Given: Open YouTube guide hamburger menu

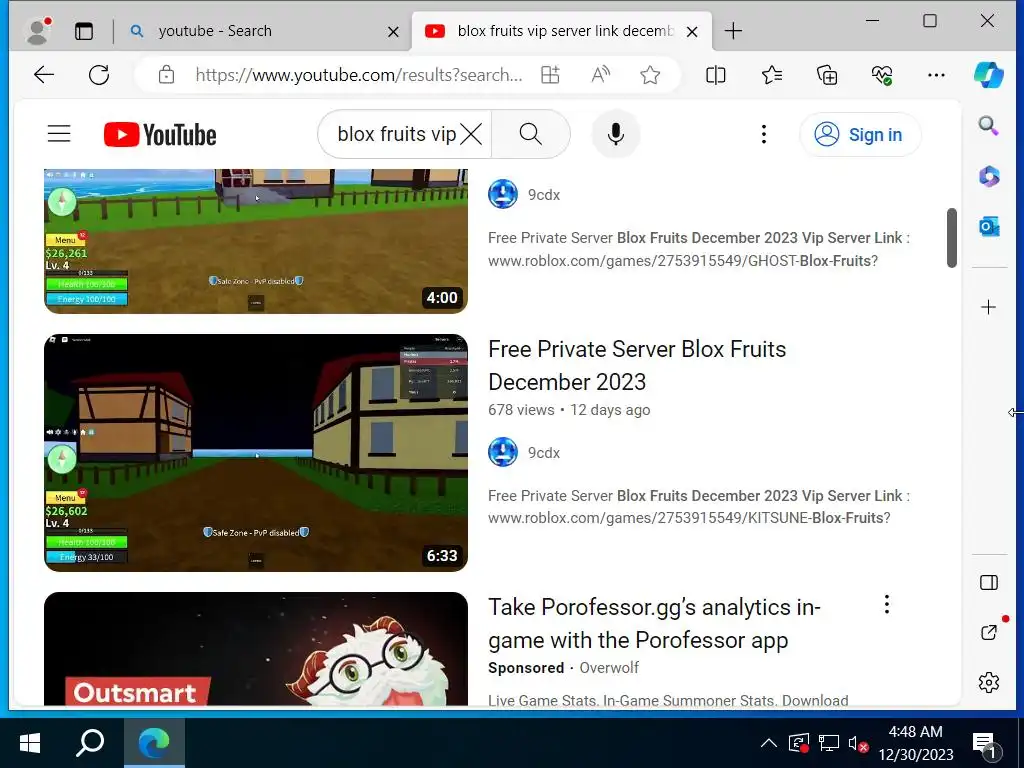Looking at the screenshot, I should (x=59, y=134).
